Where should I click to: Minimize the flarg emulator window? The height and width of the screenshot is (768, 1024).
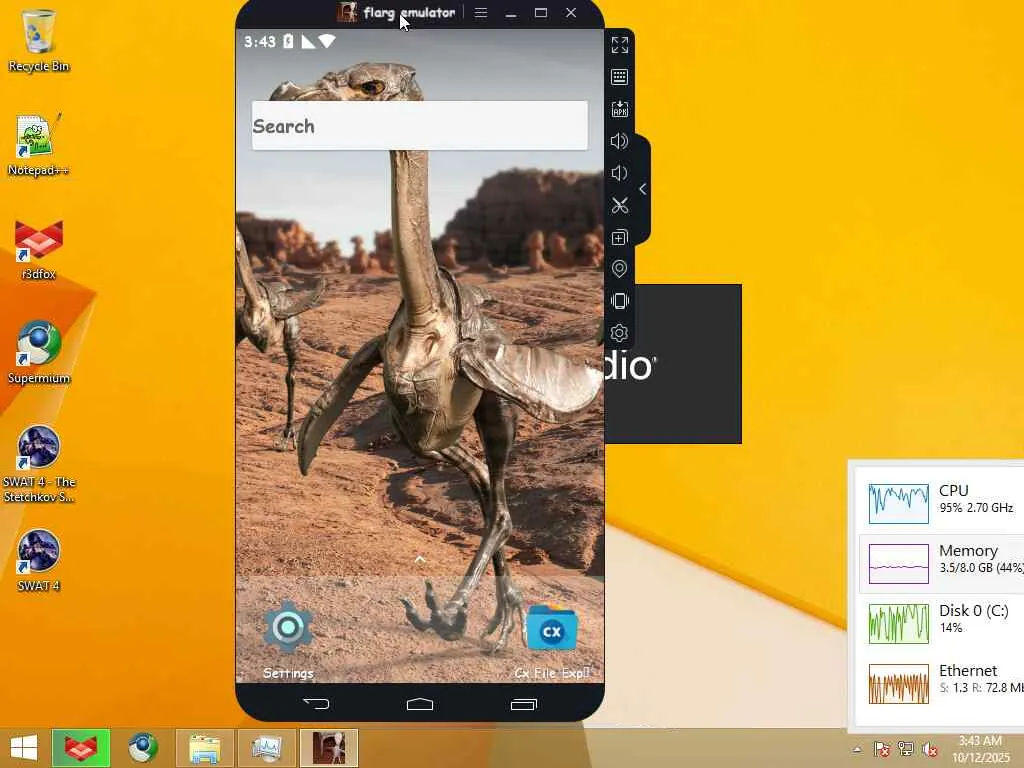coord(511,12)
